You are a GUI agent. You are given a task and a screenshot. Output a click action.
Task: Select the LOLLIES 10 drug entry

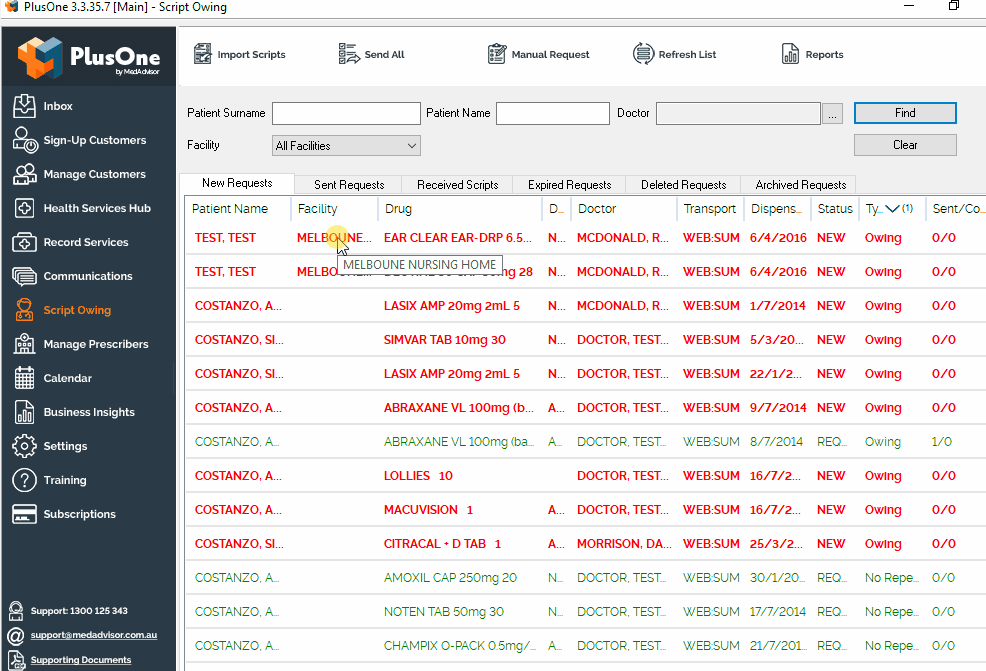click(418, 475)
